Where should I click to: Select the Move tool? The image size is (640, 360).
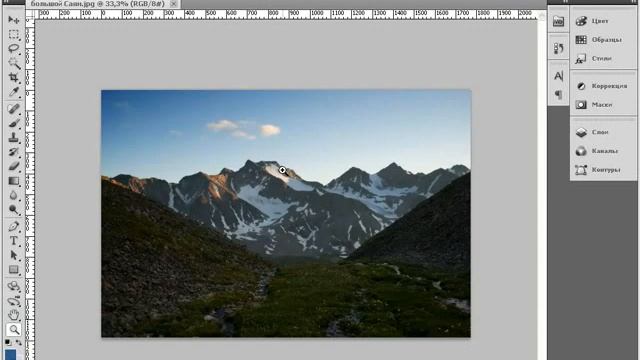pos(14,20)
